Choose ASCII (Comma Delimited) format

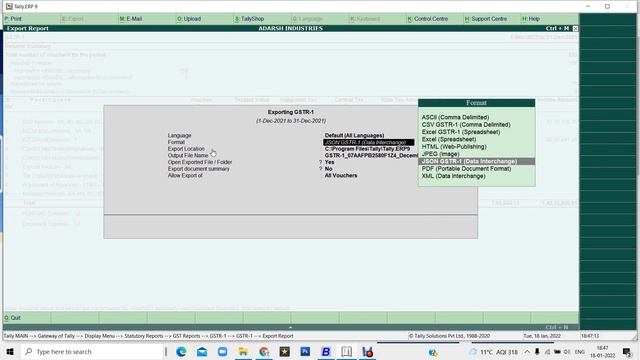tap(455, 118)
